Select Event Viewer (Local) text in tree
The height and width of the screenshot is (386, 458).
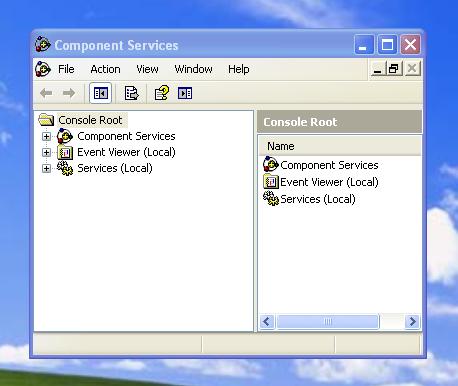click(126, 152)
